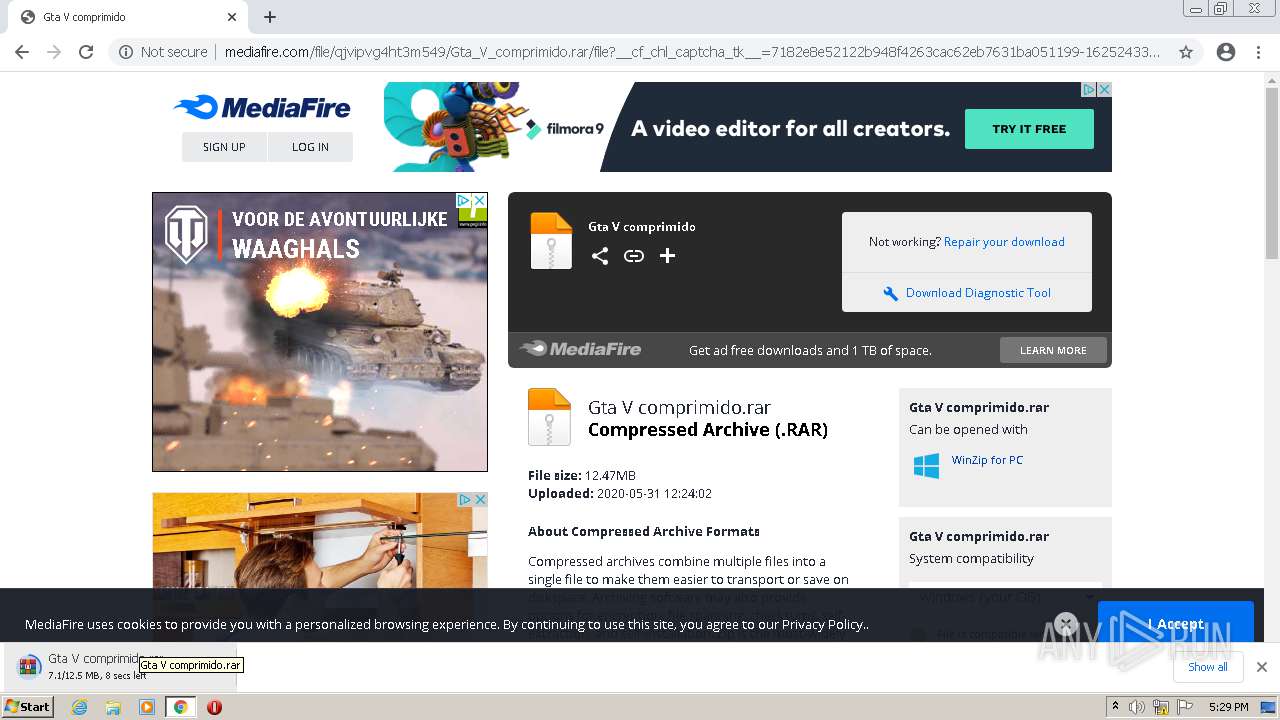Click the orange archive file icon in header
This screenshot has width=1280, height=720.
click(x=551, y=240)
